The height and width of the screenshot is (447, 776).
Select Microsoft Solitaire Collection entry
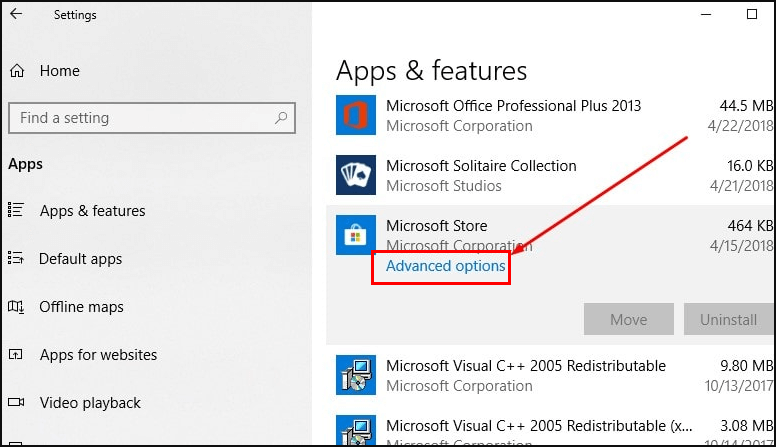481,166
